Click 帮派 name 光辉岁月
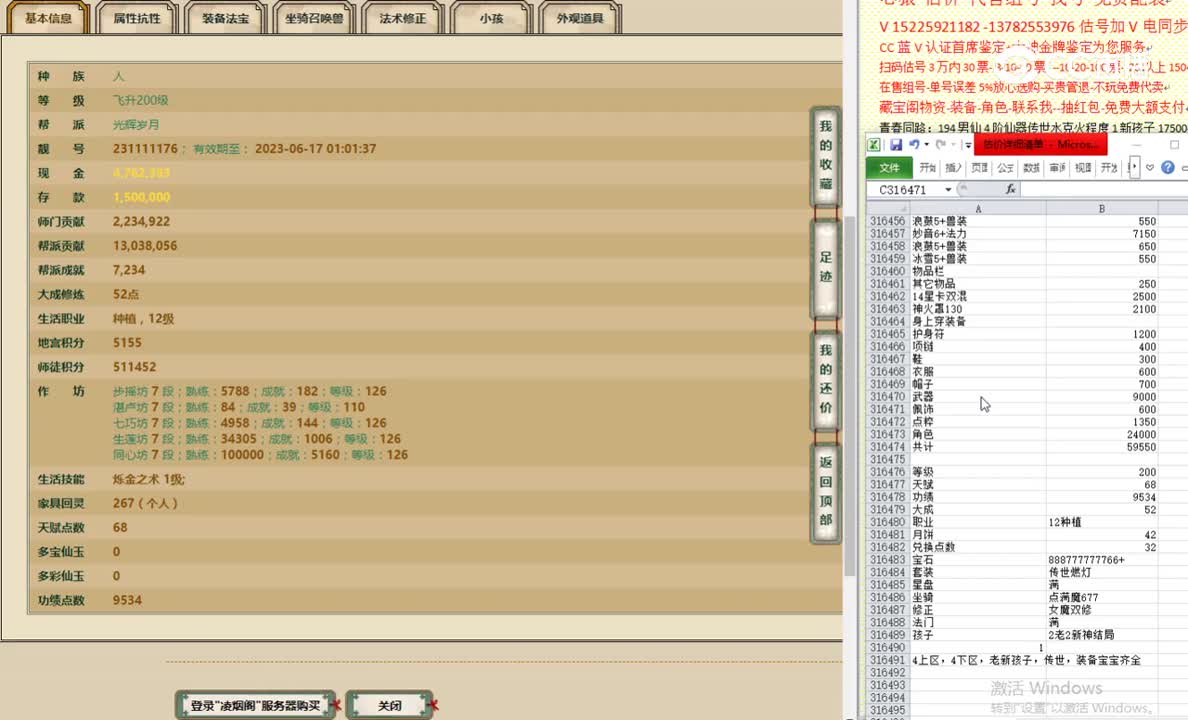The height and width of the screenshot is (720, 1188). [136, 124]
